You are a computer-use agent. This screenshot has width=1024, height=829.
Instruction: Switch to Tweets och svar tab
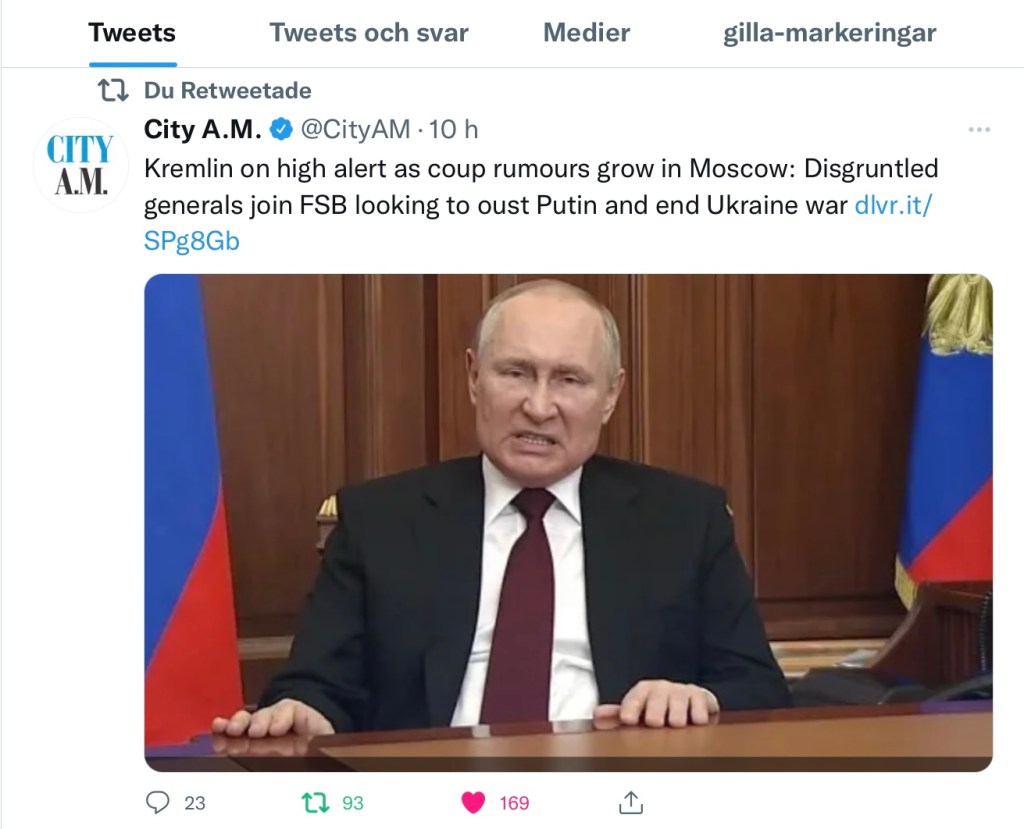[368, 33]
